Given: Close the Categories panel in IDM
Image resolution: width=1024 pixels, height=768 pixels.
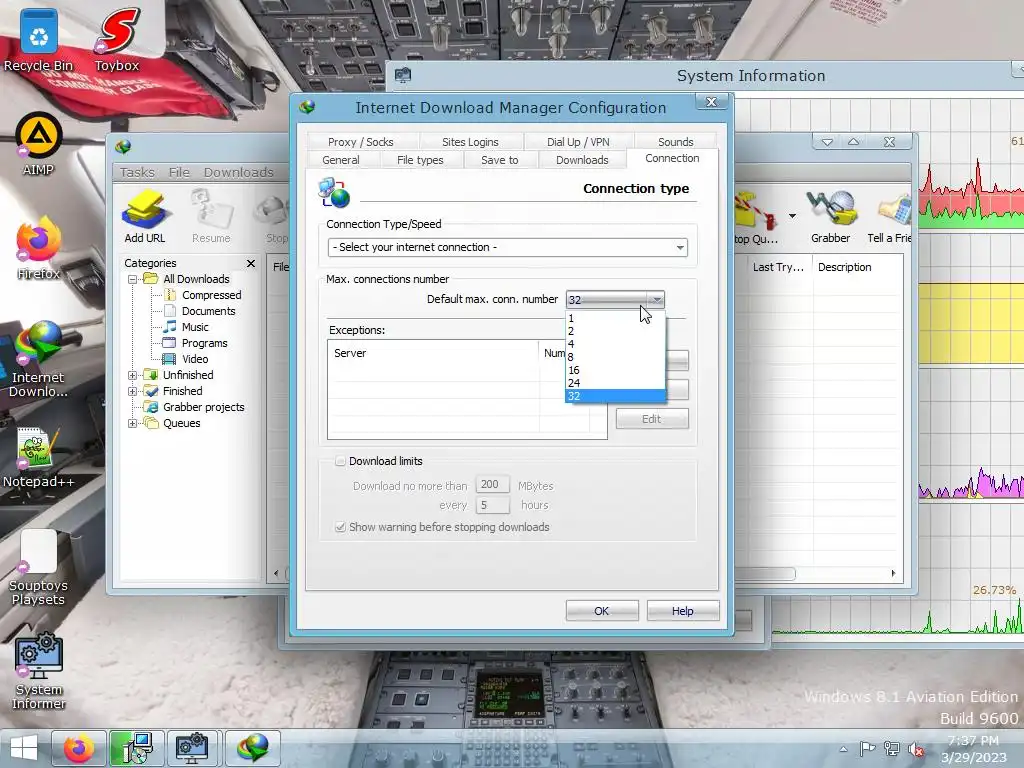Looking at the screenshot, I should tap(251, 263).
